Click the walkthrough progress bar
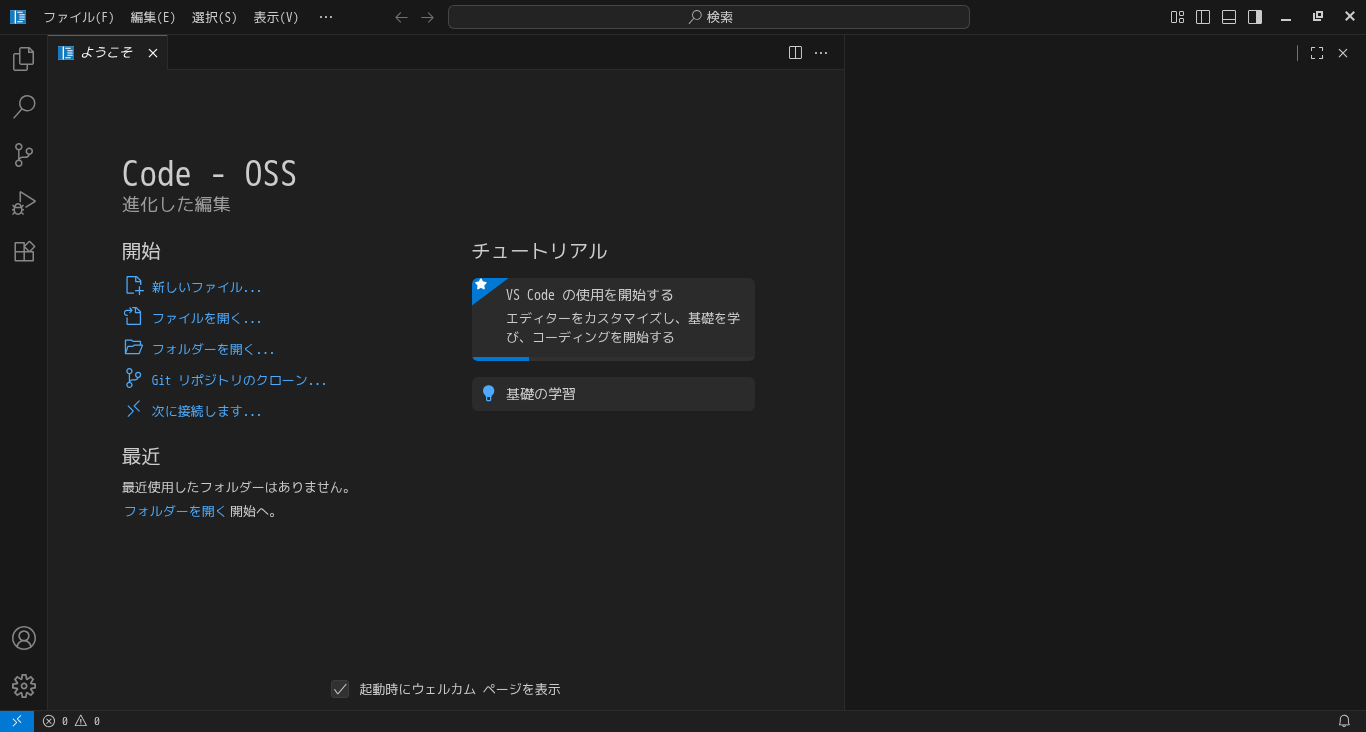Screen dimensions: 1366x732 613,359
